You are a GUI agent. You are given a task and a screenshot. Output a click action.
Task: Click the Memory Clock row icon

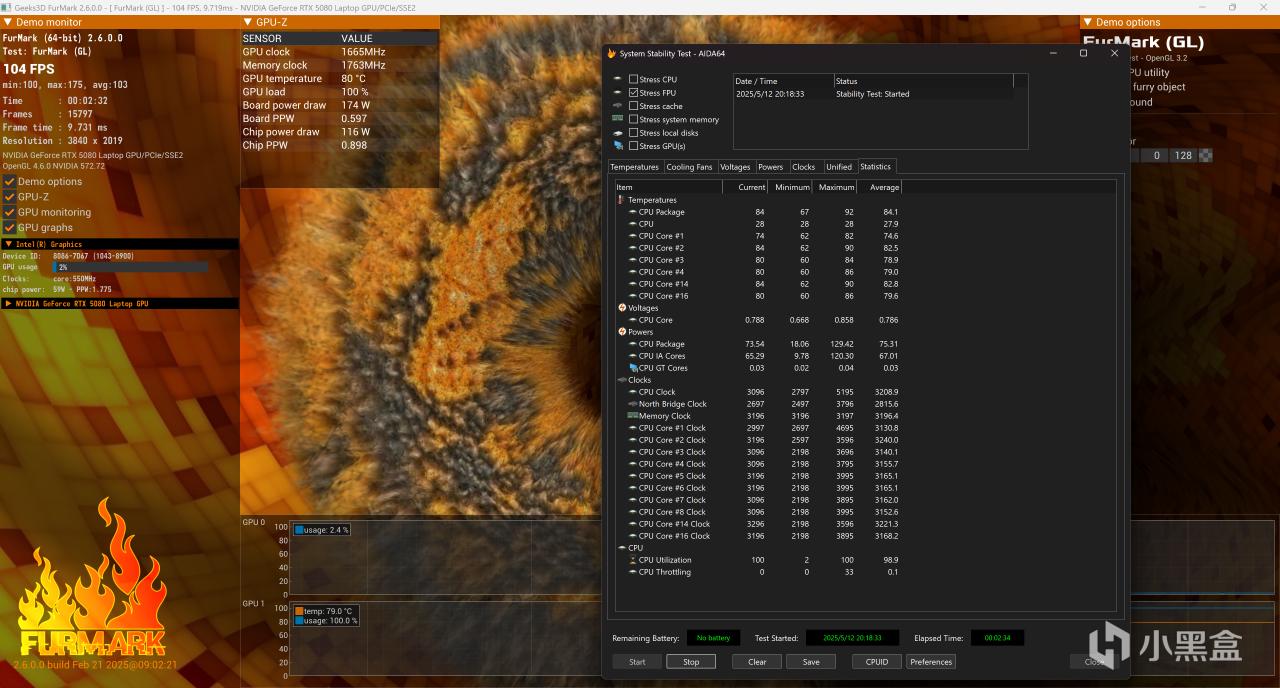tap(632, 416)
